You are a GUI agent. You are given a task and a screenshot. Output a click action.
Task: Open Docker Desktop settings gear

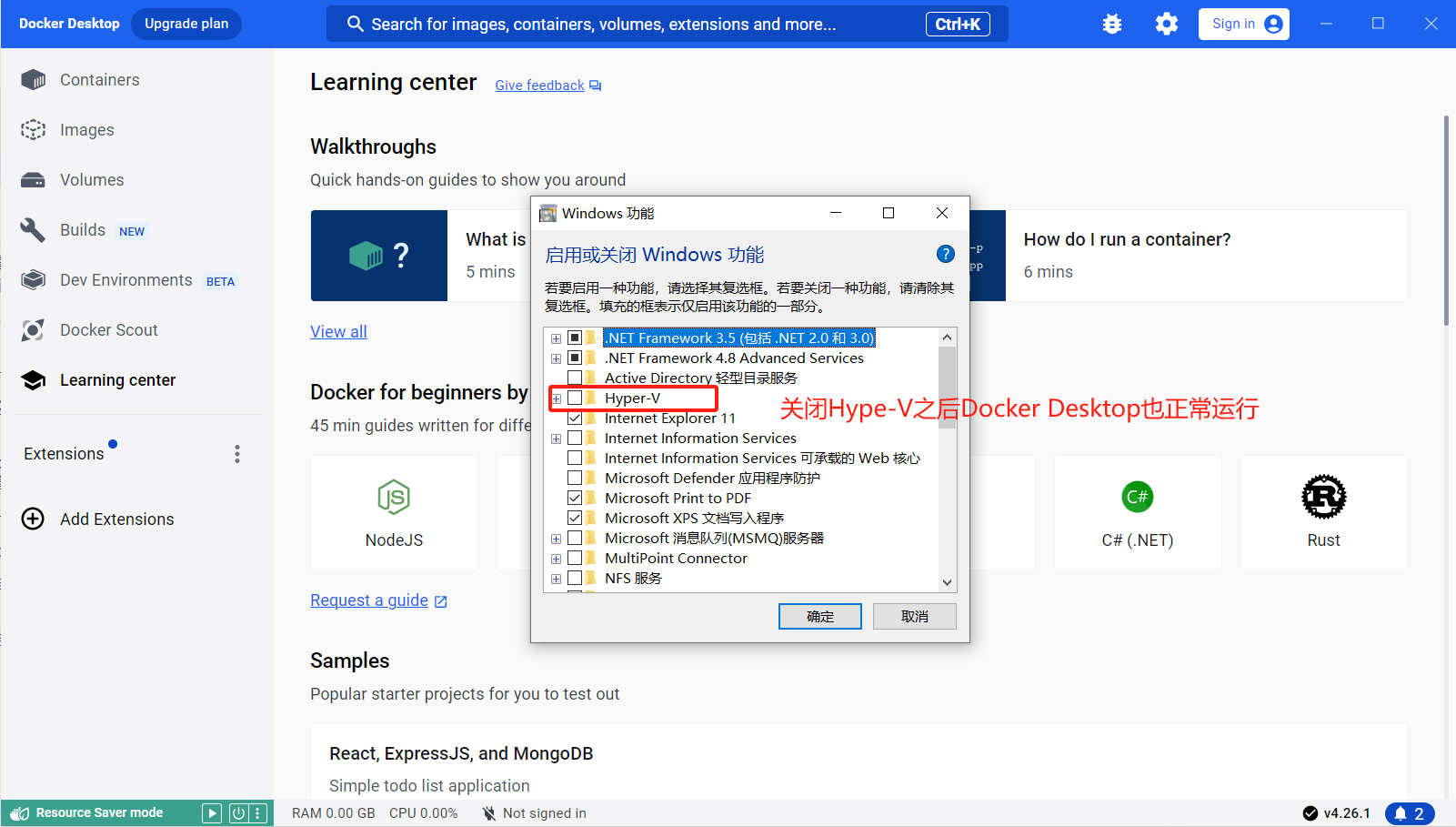point(1166,24)
